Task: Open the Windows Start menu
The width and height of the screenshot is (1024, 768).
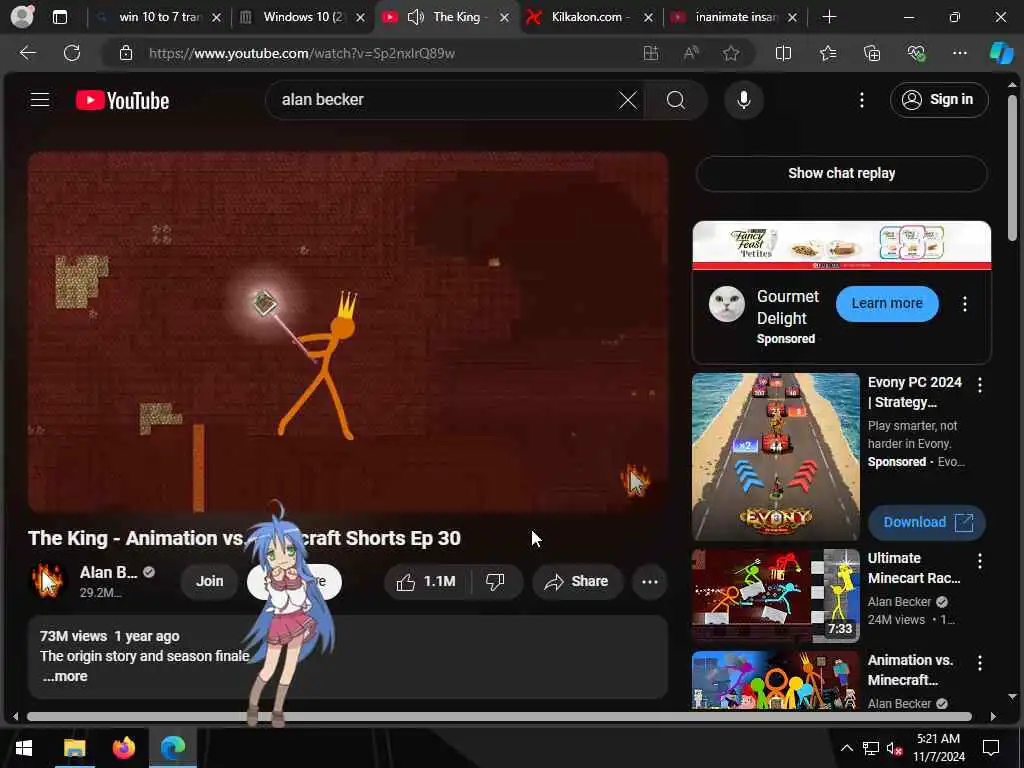Action: pos(24,748)
